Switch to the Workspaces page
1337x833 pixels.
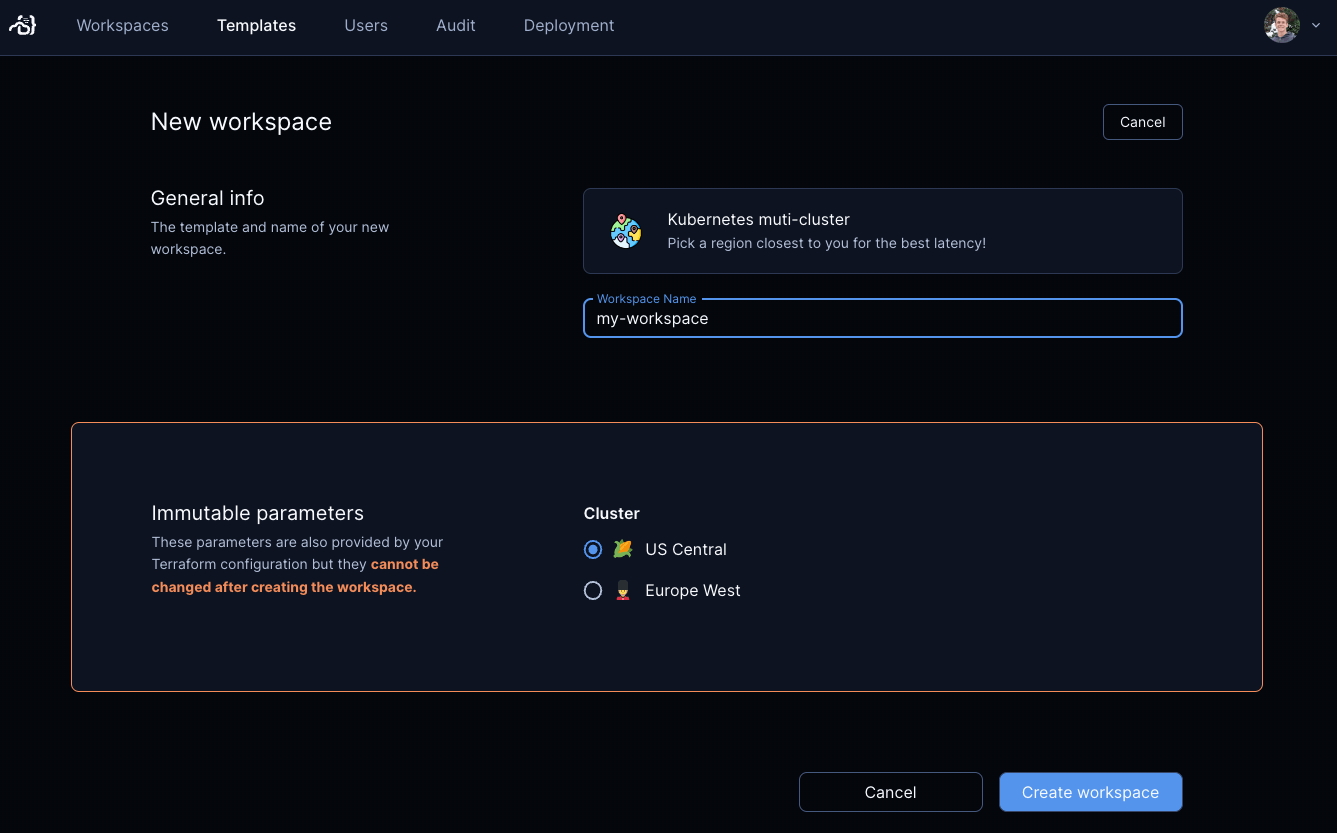coord(122,25)
